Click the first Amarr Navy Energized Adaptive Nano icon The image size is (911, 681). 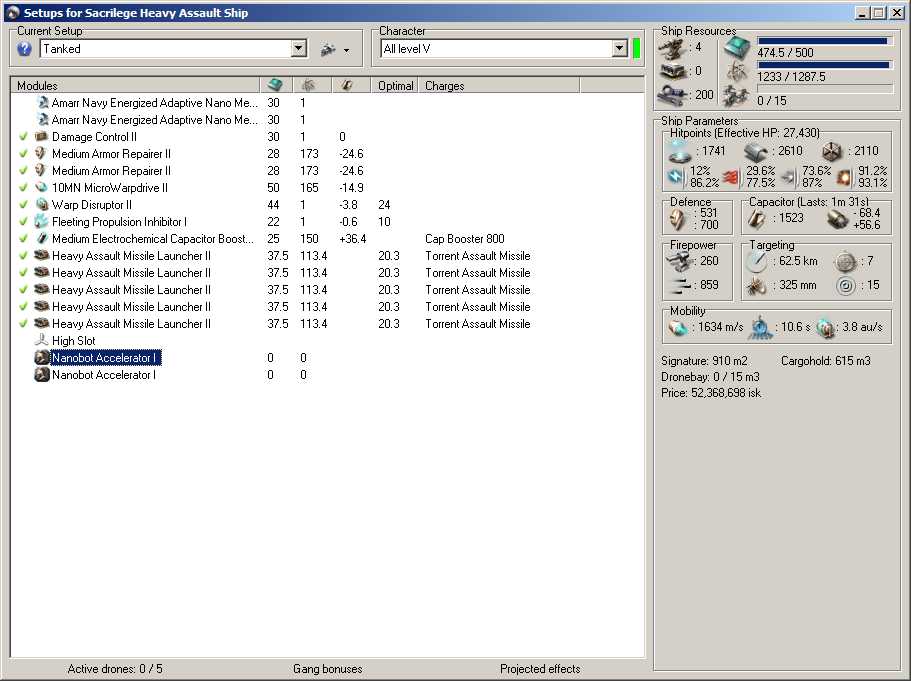(x=42, y=102)
